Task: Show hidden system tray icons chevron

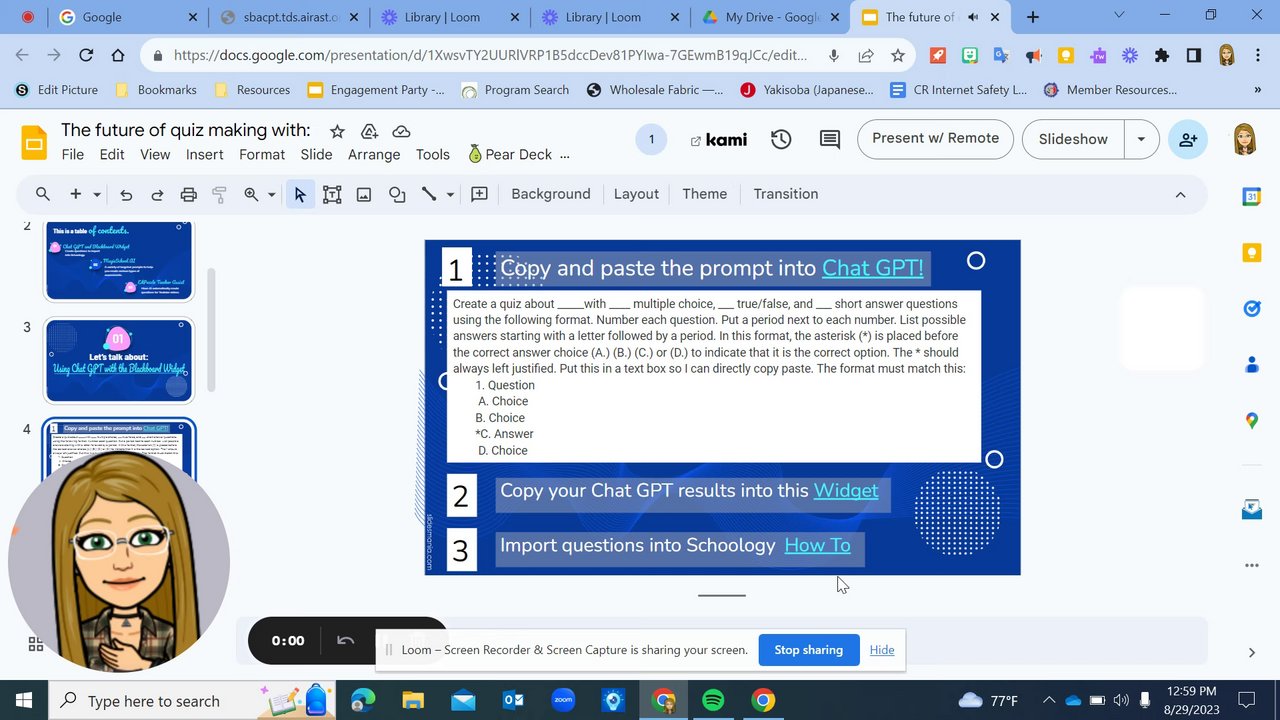Action: click(1048, 700)
